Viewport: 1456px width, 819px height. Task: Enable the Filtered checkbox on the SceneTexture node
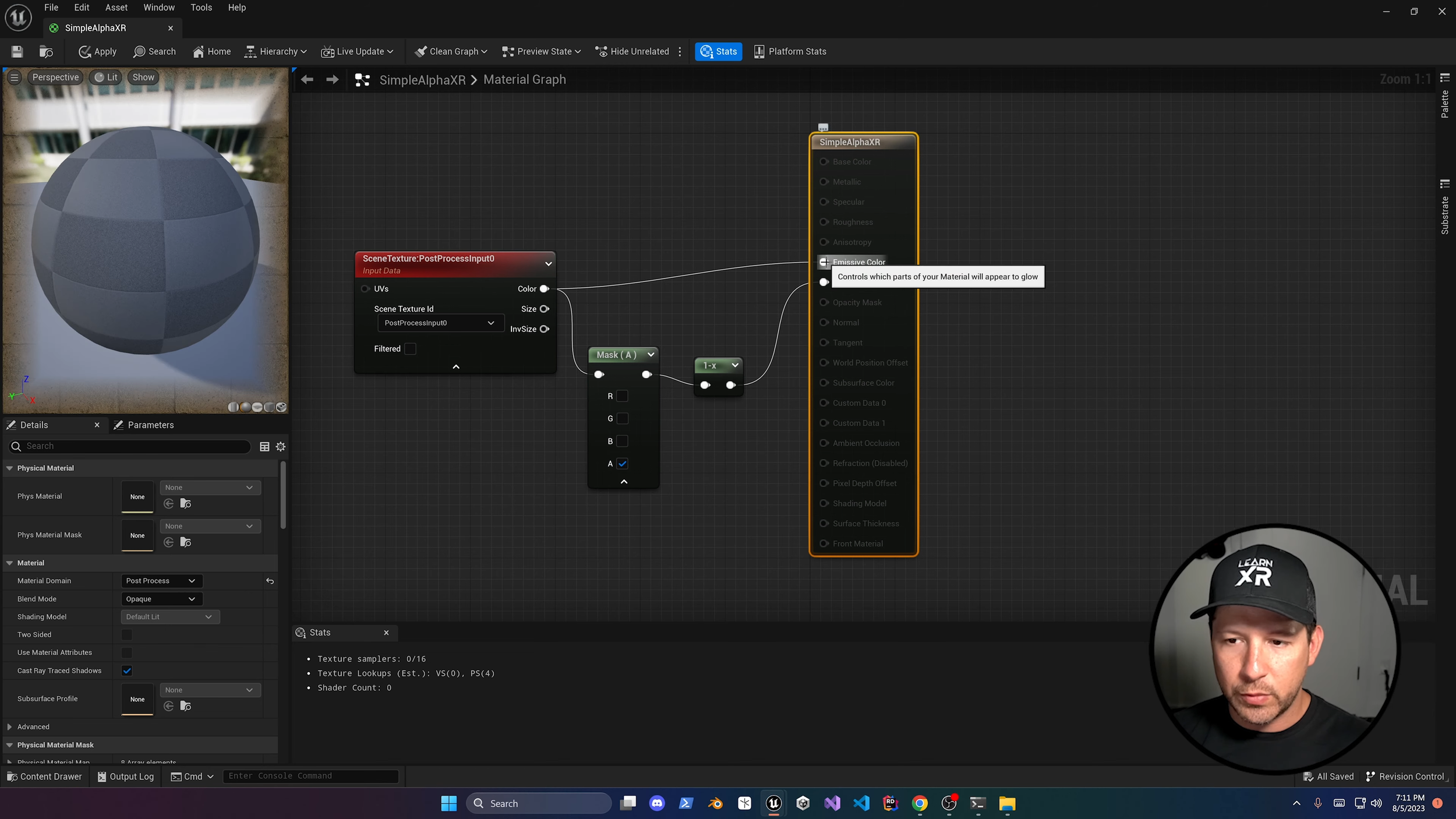[411, 348]
